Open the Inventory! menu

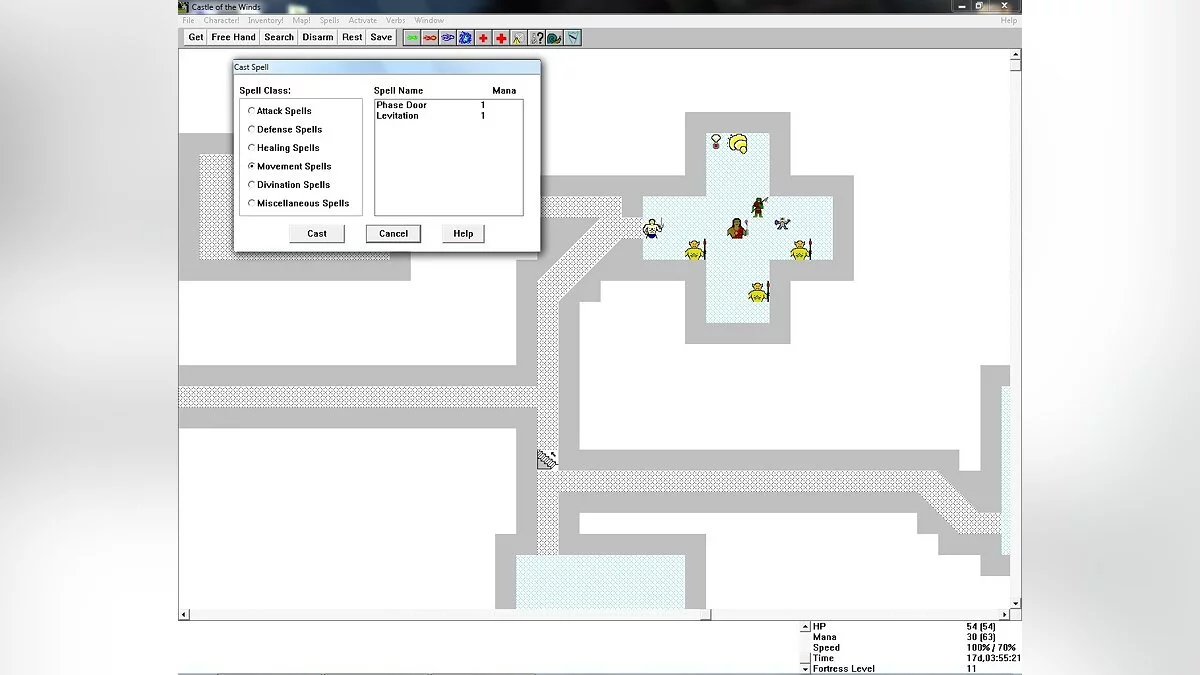pos(265,20)
